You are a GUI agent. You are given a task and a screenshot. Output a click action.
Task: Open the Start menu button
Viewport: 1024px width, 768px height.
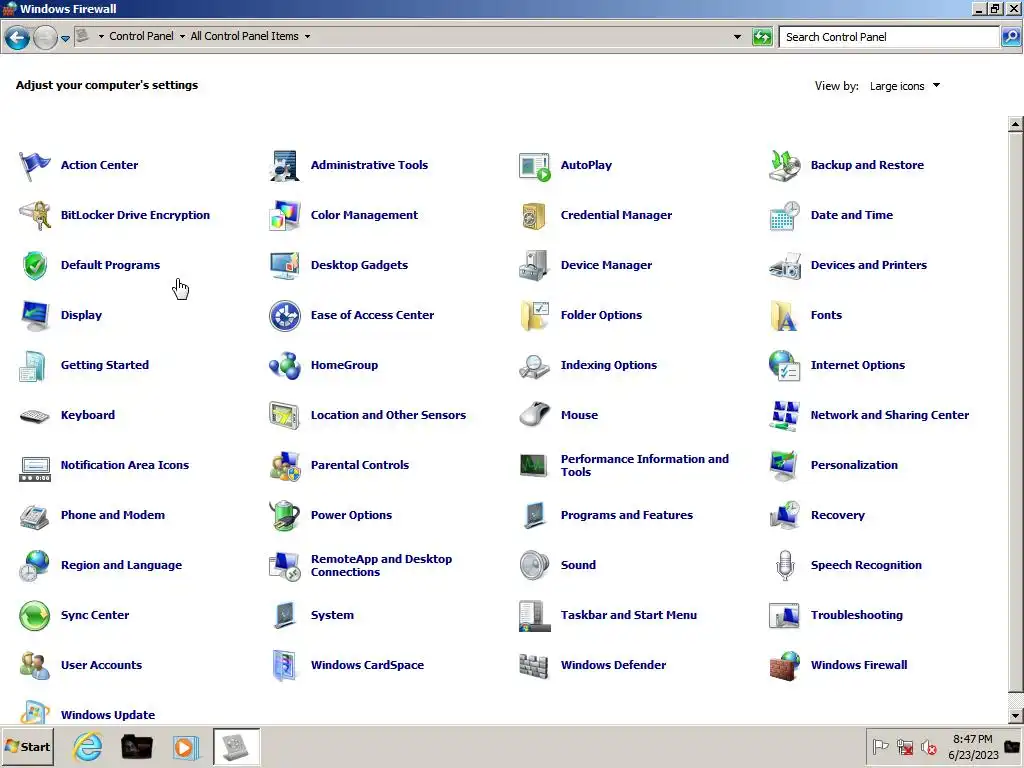point(27,746)
